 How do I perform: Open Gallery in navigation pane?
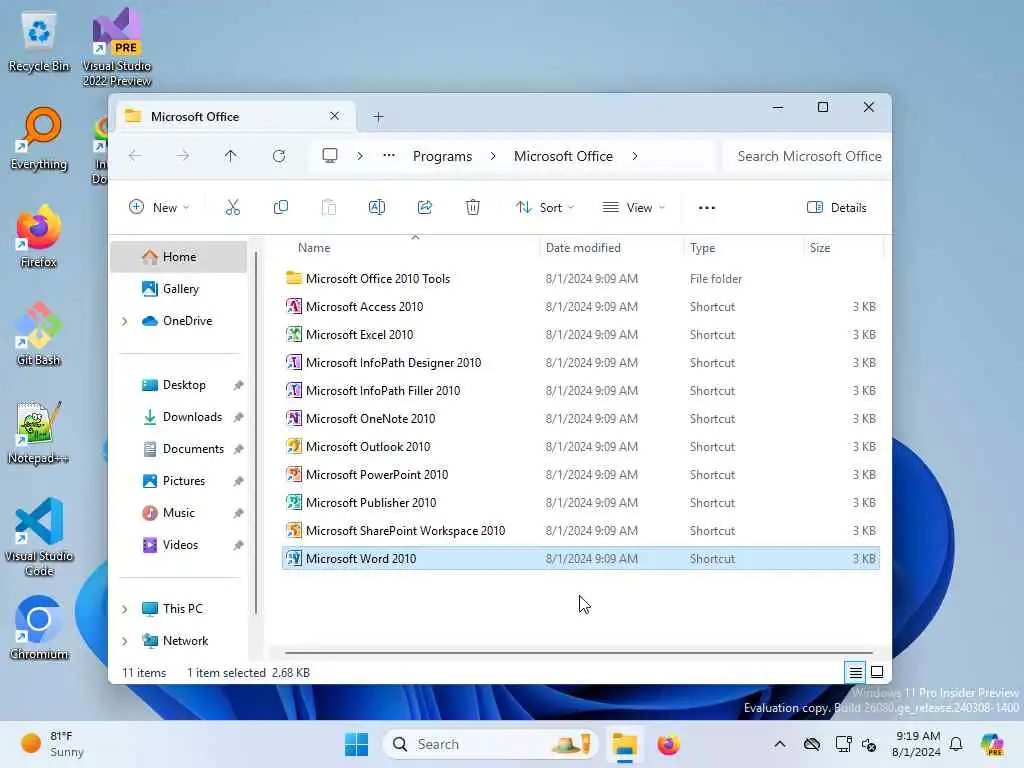click(x=179, y=289)
